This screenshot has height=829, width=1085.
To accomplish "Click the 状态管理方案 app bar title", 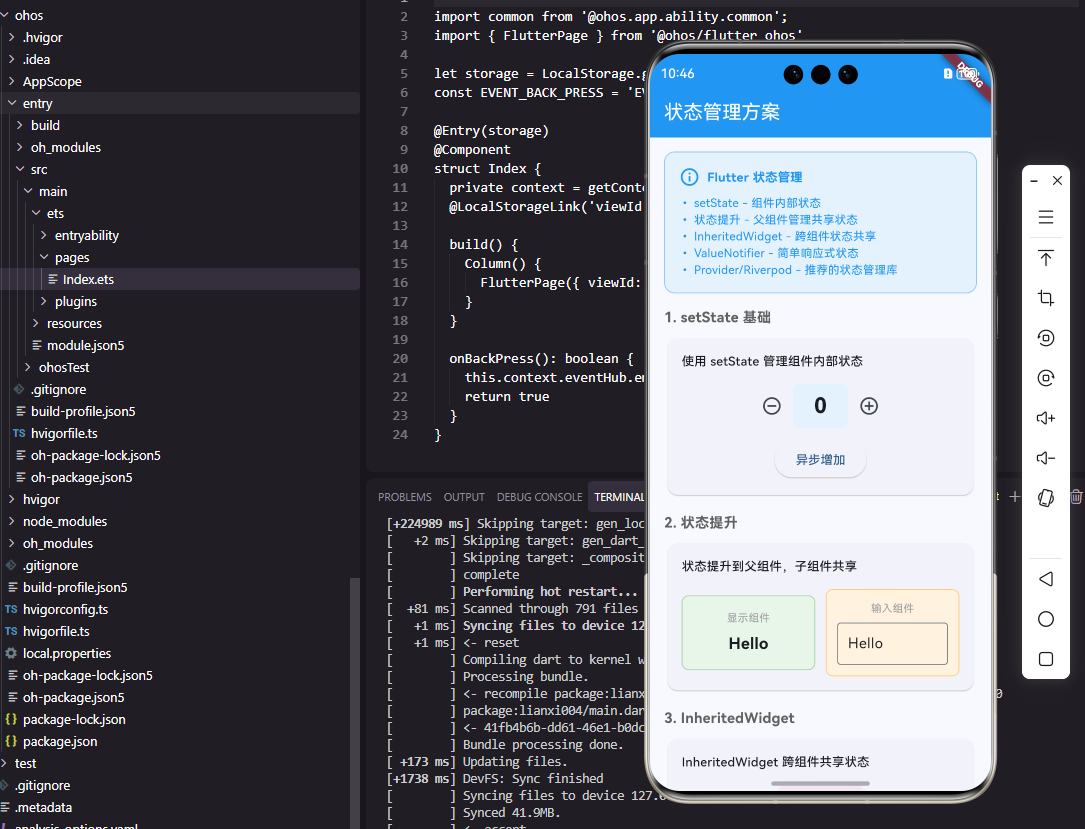I will [722, 112].
